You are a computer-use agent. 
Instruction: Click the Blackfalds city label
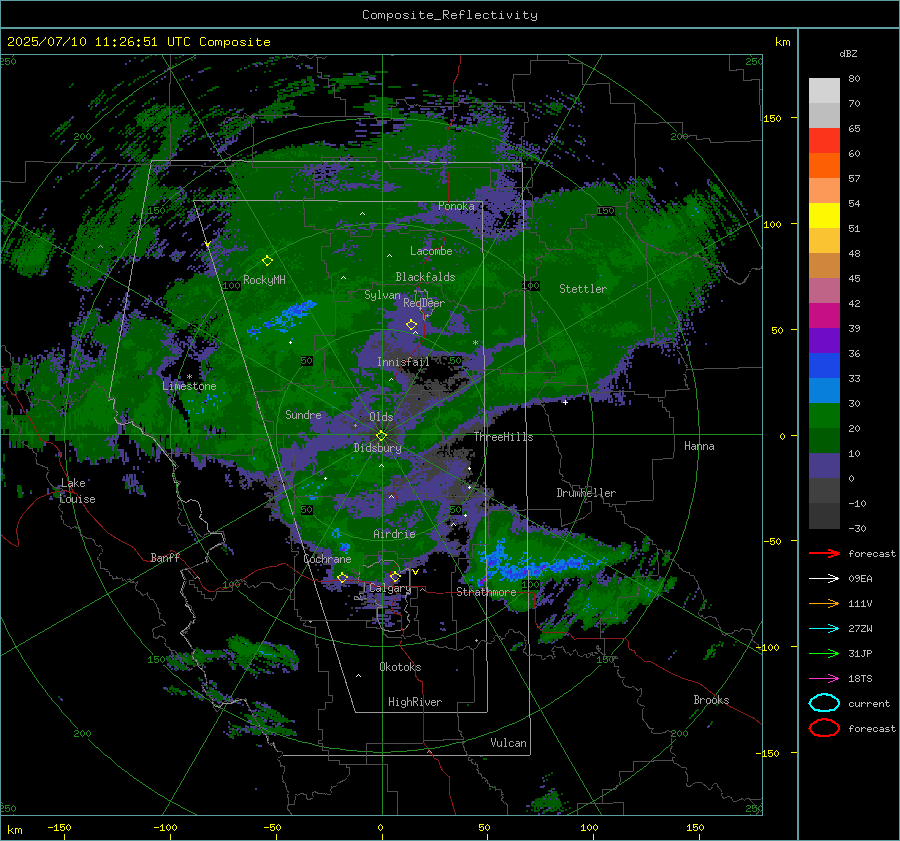(425, 277)
